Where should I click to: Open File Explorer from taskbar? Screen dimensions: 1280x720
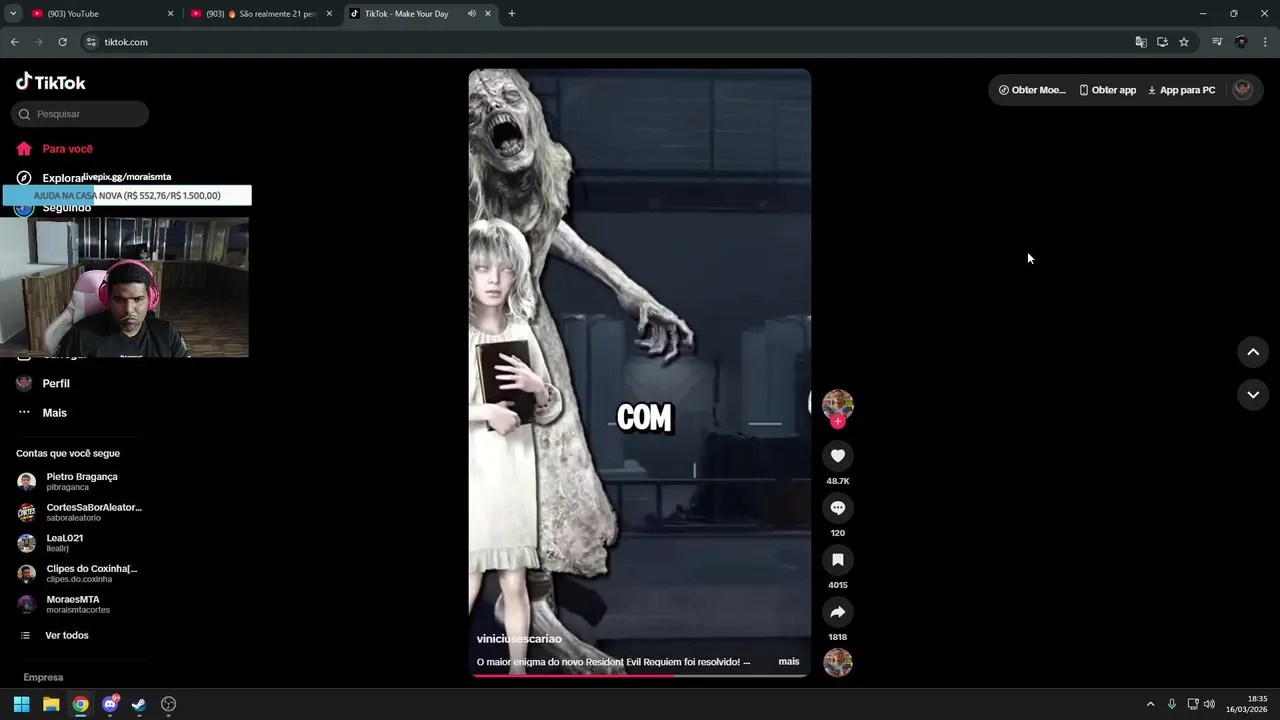pos(51,704)
